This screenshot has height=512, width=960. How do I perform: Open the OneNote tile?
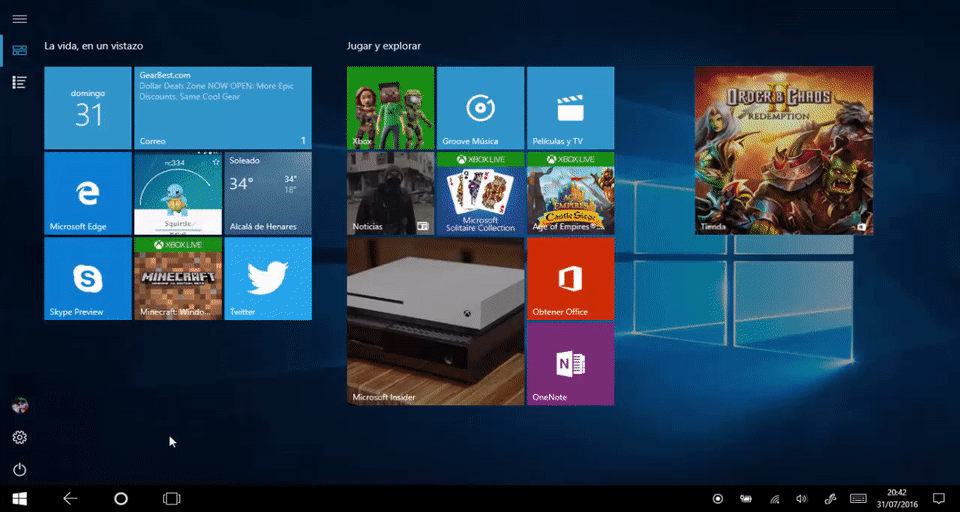570,363
